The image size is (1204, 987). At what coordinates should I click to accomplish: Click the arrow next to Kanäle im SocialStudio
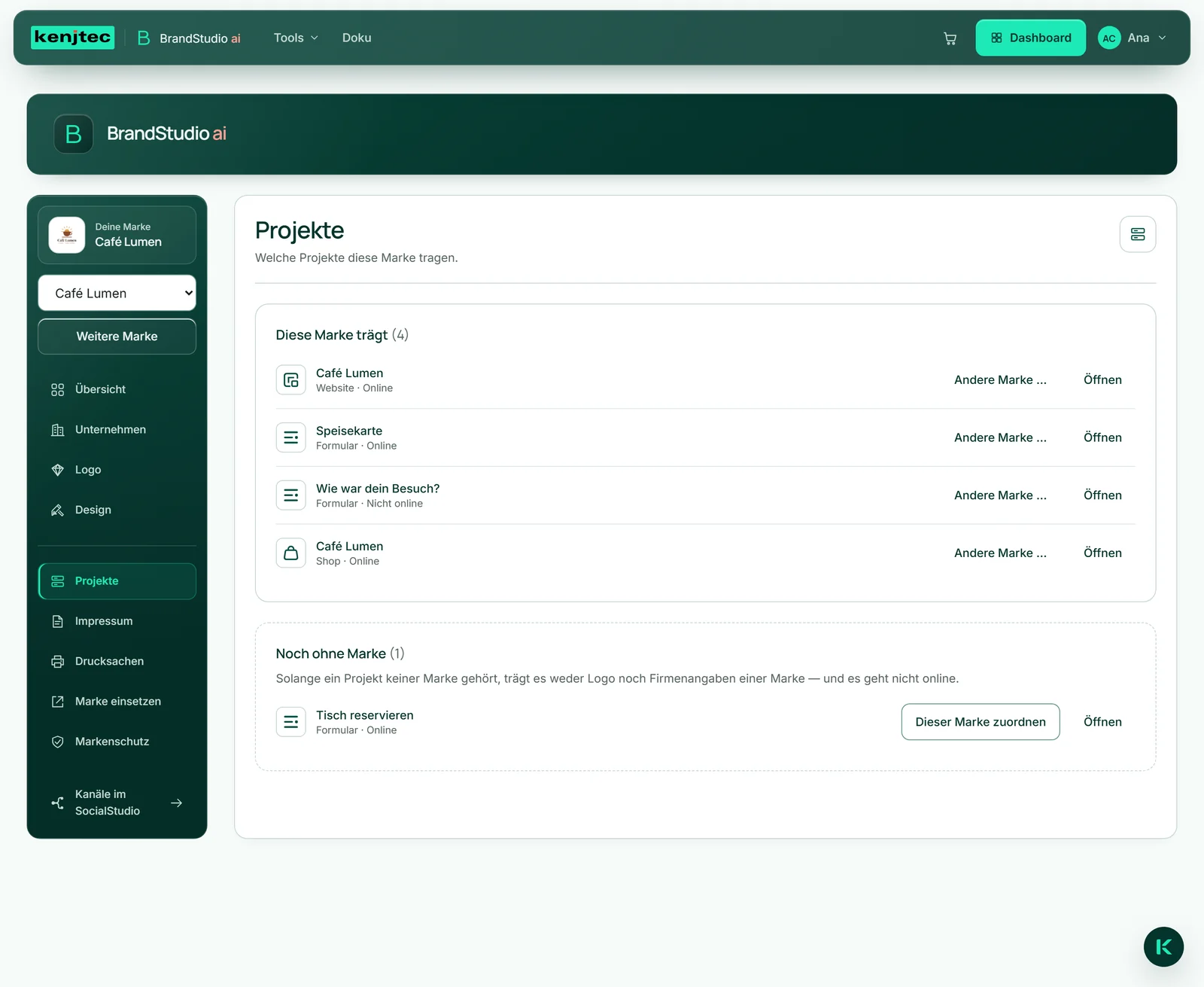tap(177, 803)
